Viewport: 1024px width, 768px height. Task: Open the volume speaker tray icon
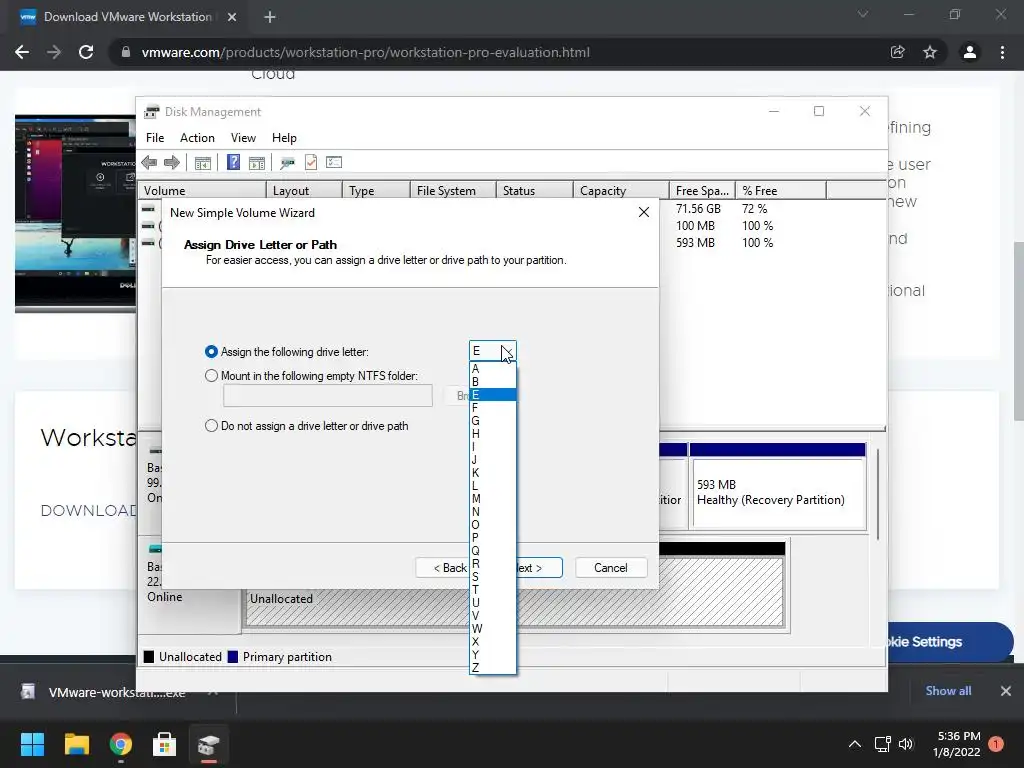(x=906, y=744)
